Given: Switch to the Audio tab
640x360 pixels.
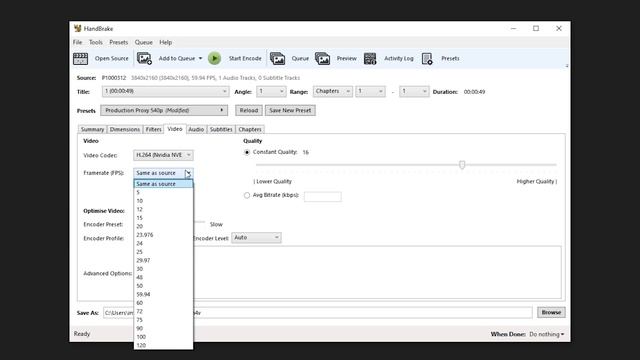Looking at the screenshot, I should (196, 129).
